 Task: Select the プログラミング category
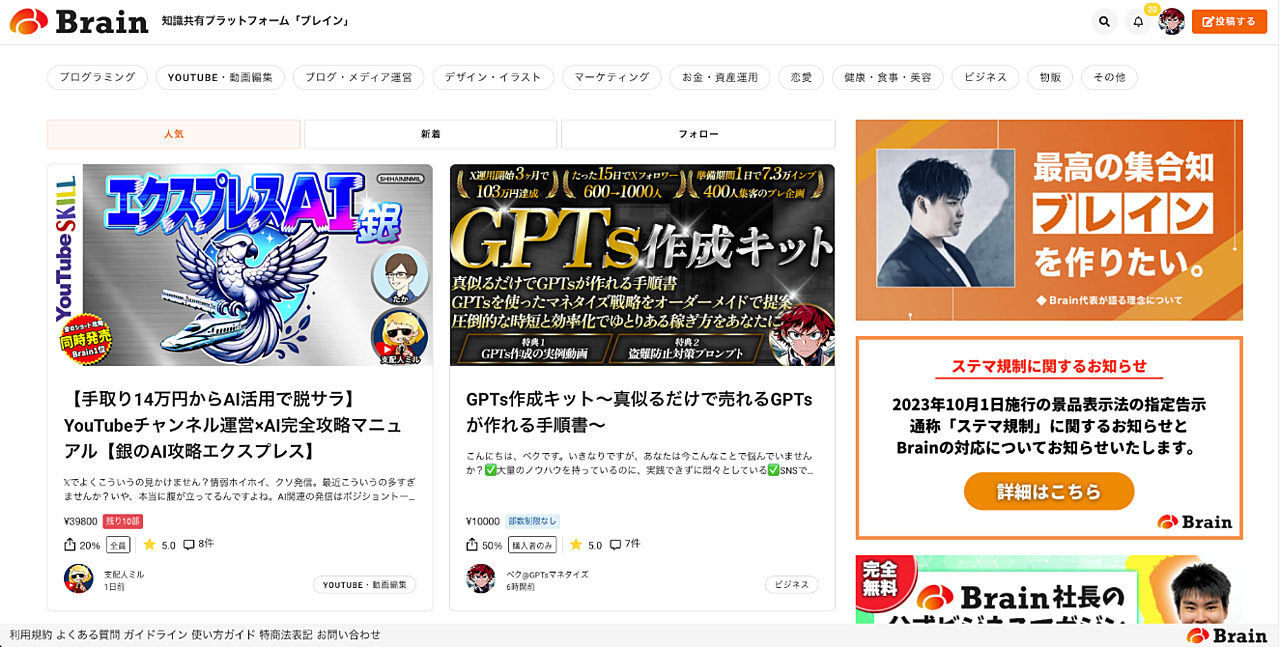click(97, 77)
